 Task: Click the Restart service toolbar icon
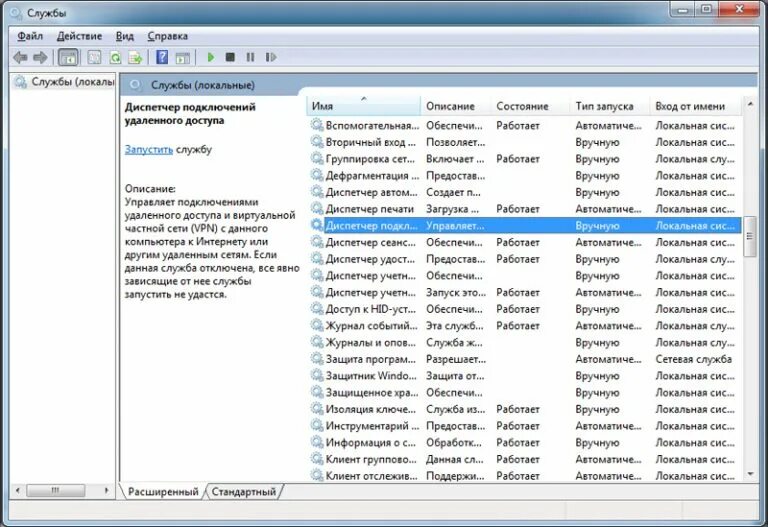point(271,57)
